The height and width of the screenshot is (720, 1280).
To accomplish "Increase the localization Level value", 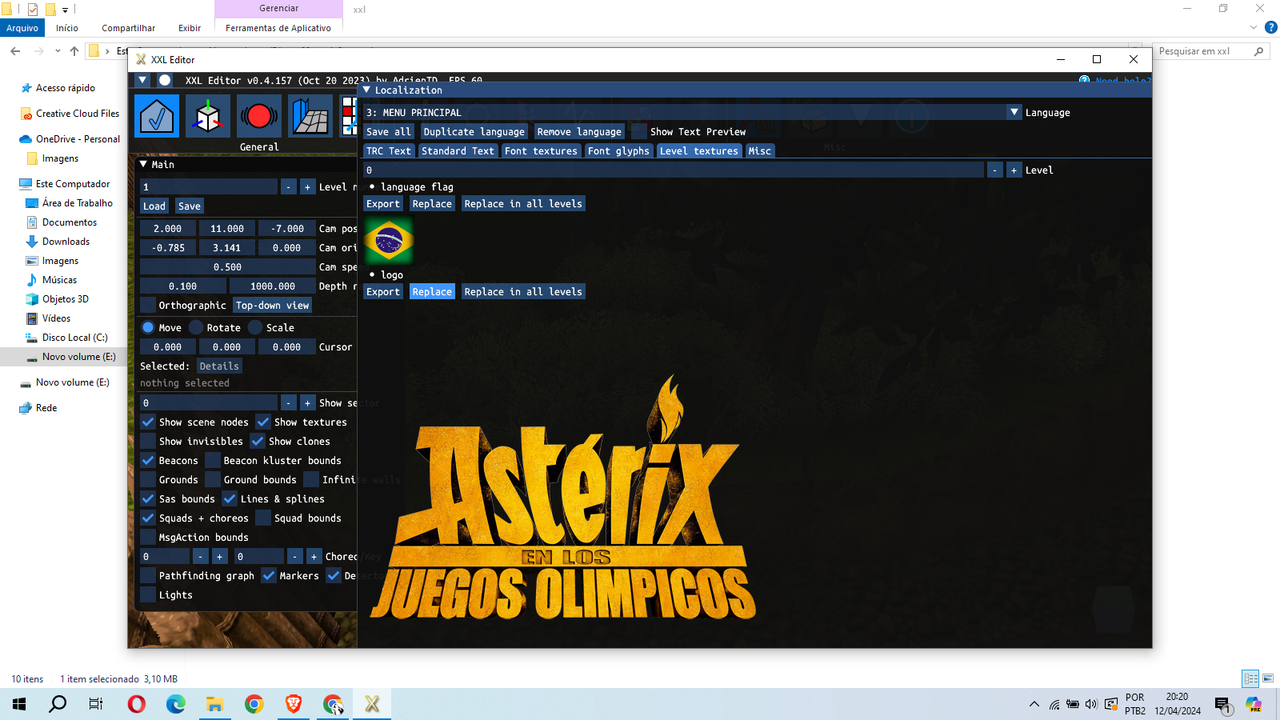I will point(1014,170).
